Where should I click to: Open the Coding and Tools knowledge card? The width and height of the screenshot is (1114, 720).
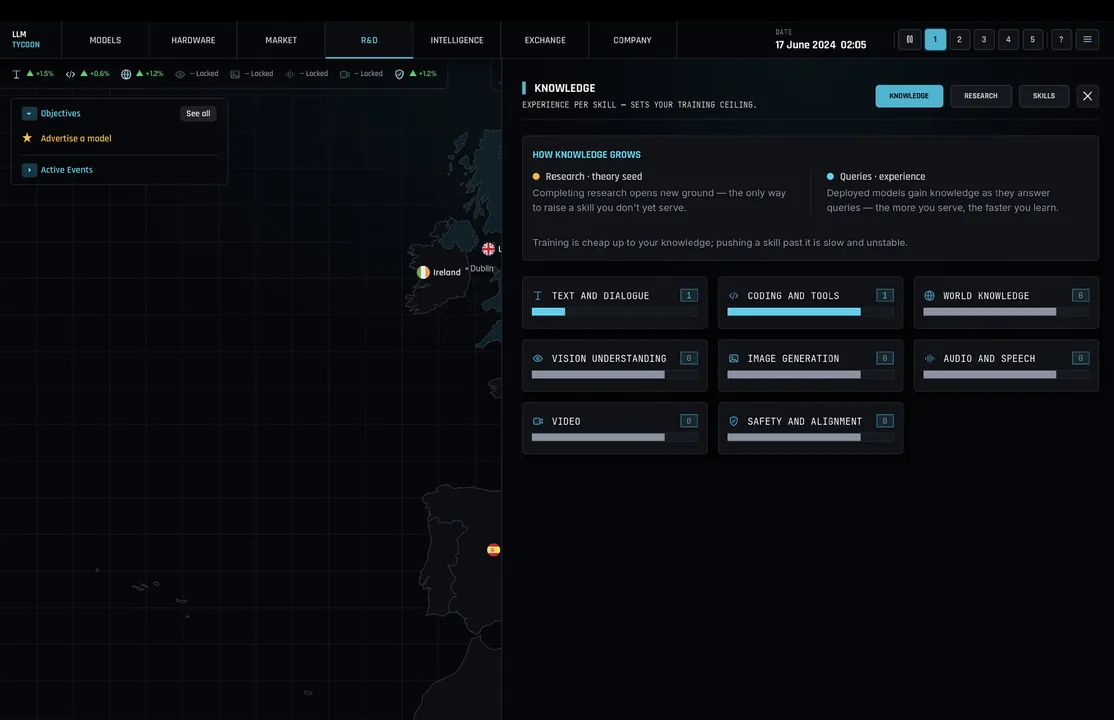(x=810, y=303)
